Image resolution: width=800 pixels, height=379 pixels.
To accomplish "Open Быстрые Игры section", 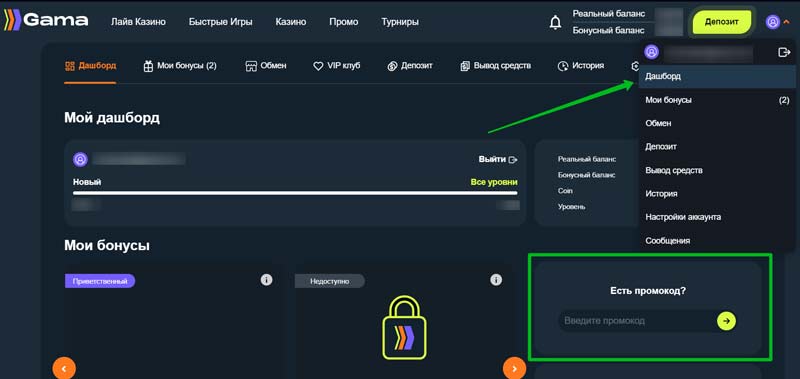I will click(x=220, y=22).
